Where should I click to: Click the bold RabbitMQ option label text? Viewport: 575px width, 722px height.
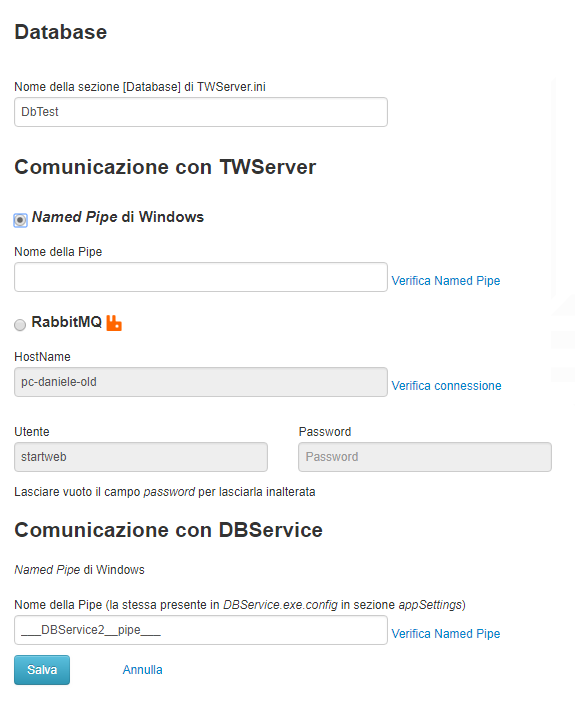pos(67,322)
